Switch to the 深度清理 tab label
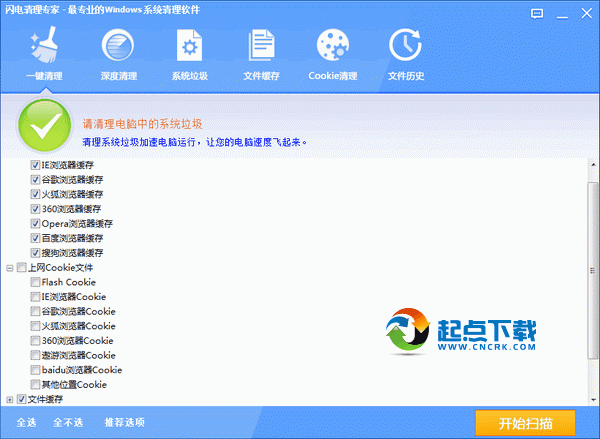Screen dimensions: 600x439 click(119, 76)
